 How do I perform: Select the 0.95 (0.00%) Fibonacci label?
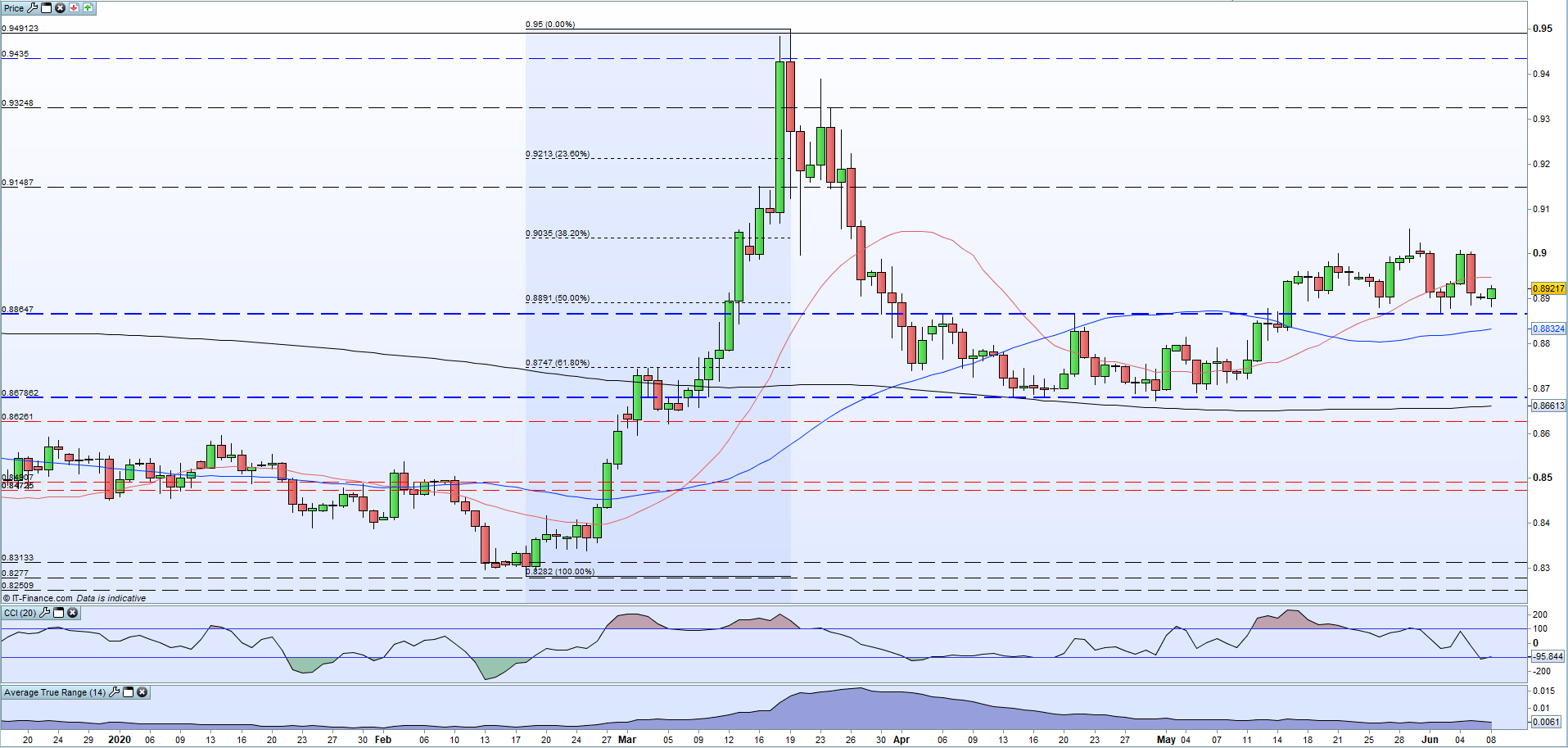pos(550,24)
